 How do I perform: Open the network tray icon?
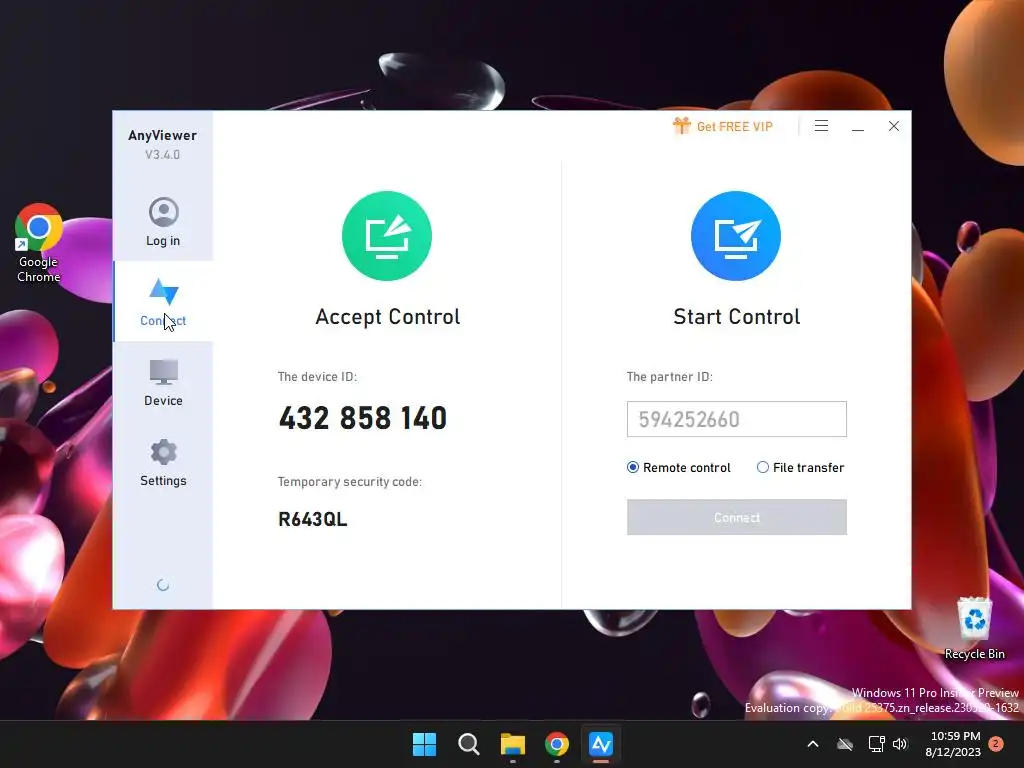(876, 744)
